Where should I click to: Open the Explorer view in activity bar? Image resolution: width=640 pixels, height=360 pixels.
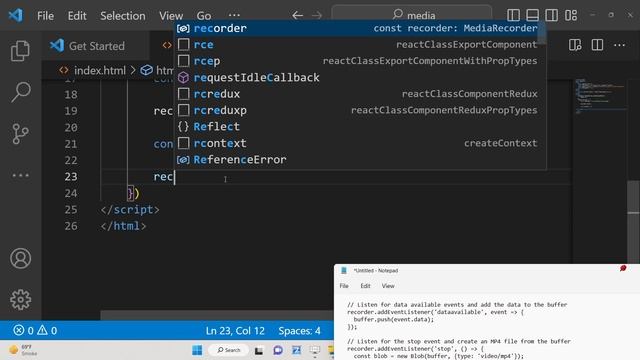tap(20, 51)
